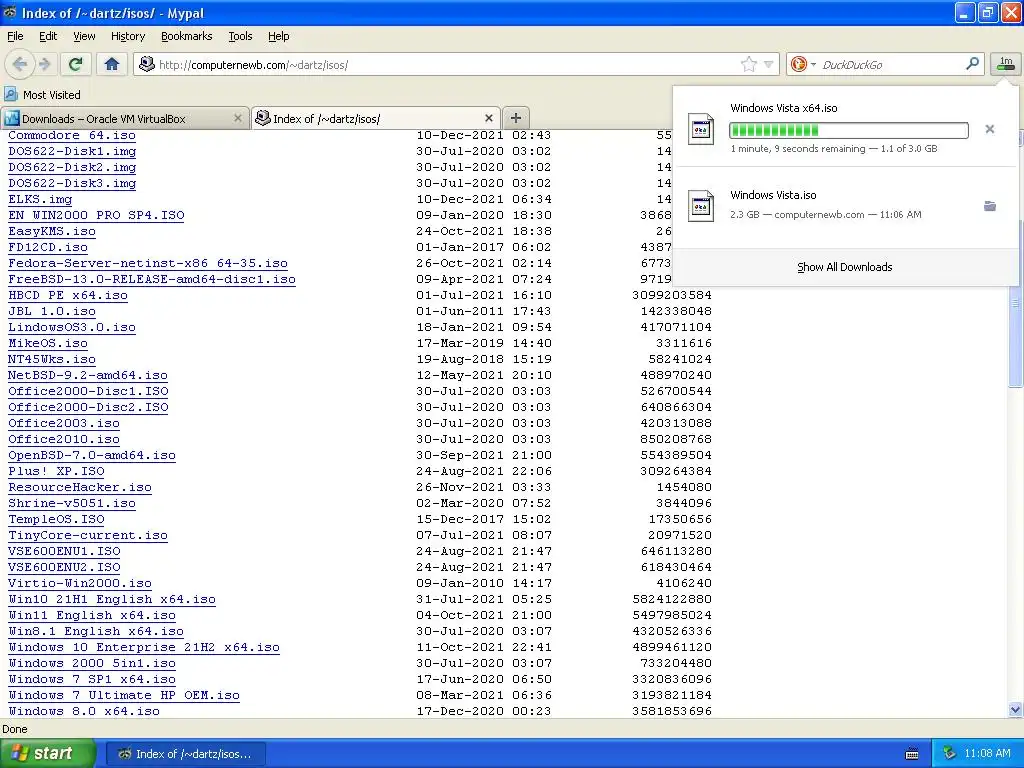Open the History menu
The image size is (1024, 768).
coord(127,37)
